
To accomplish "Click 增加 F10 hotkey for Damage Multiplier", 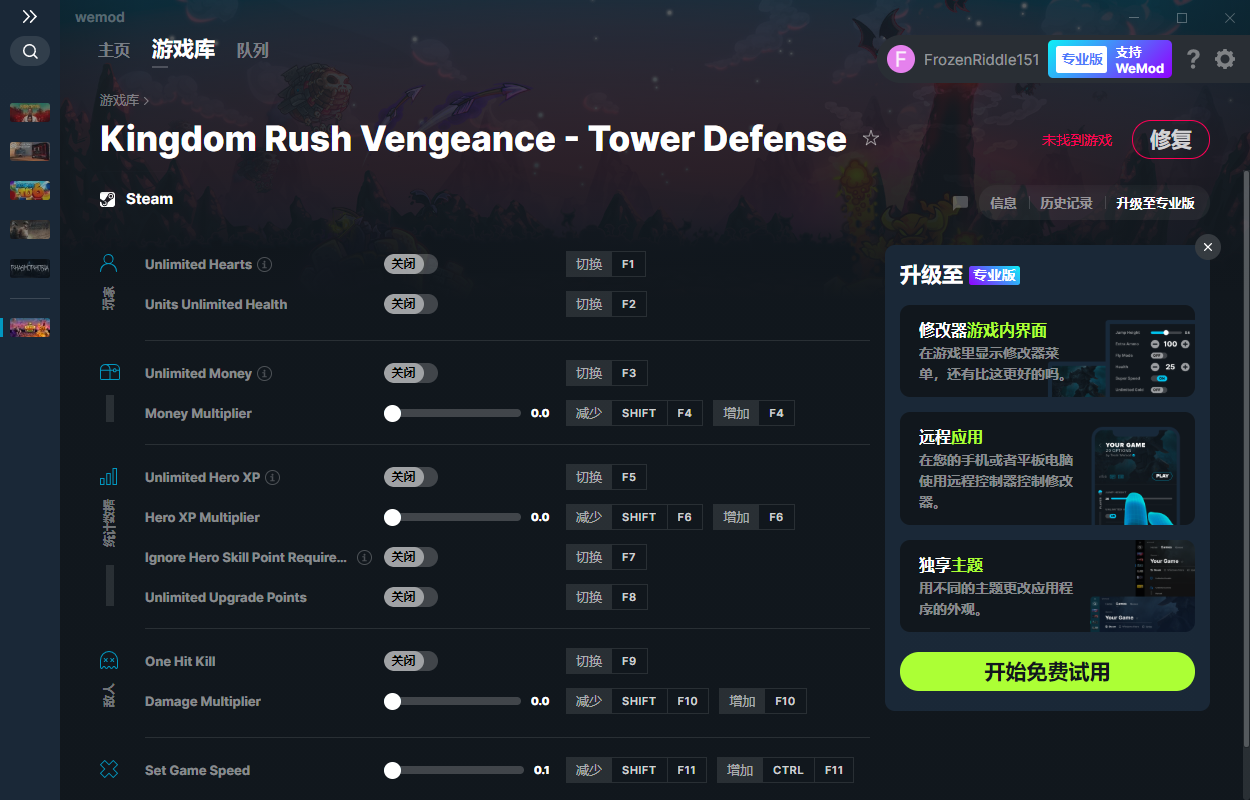I will click(x=762, y=701).
